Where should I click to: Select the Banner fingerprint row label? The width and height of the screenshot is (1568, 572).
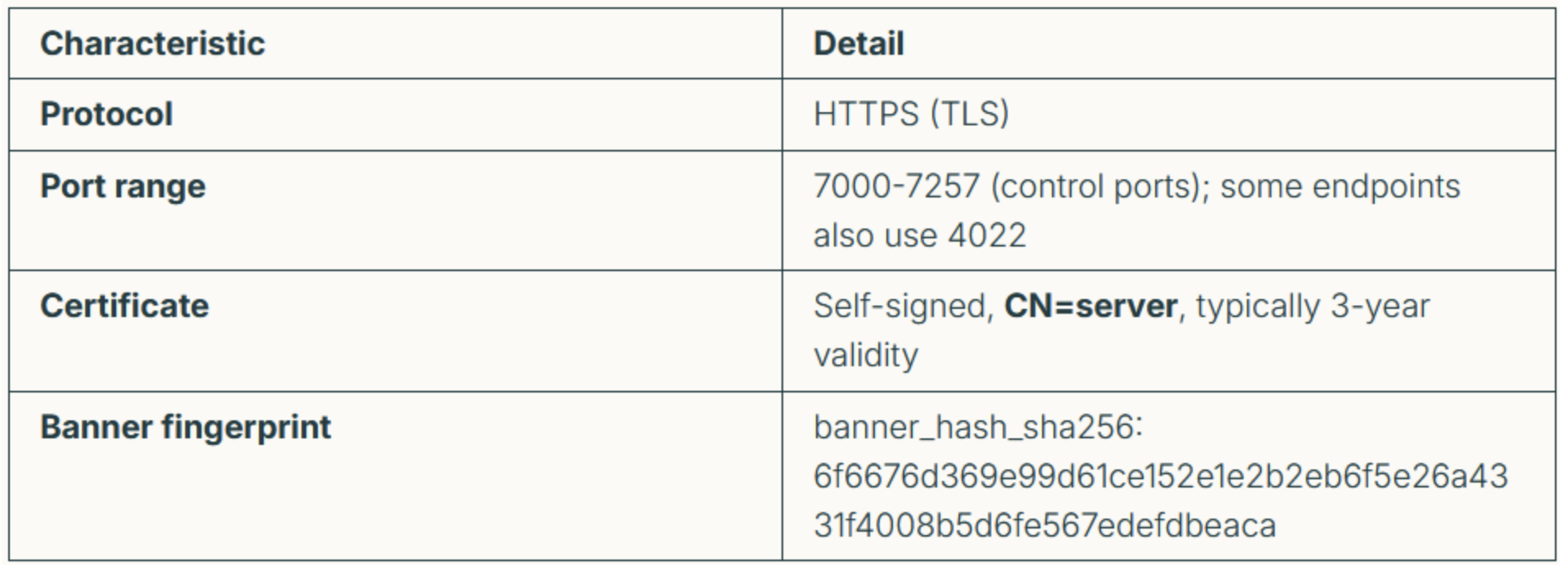186,428
